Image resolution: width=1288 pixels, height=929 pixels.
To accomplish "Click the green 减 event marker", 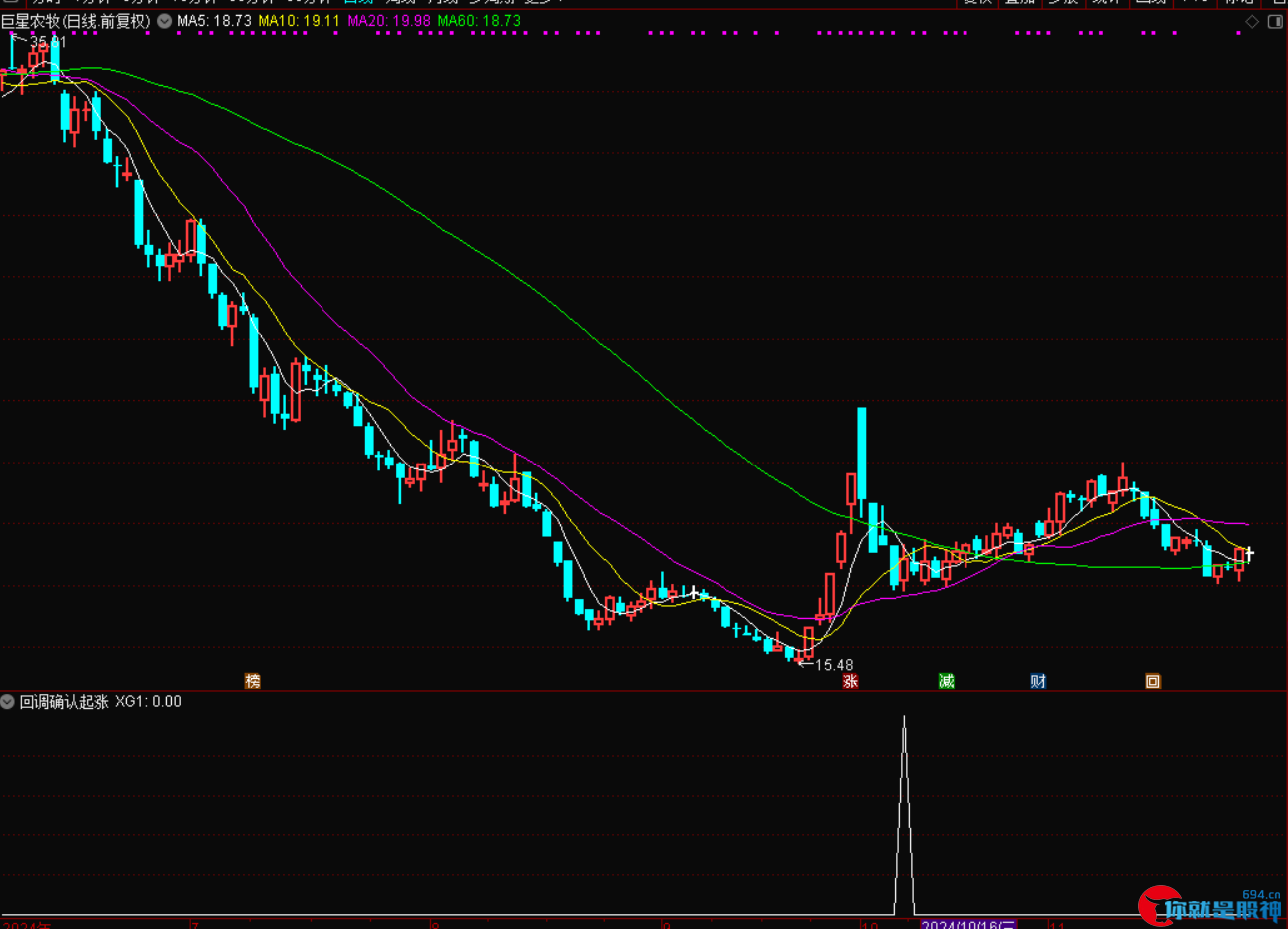I will [946, 681].
